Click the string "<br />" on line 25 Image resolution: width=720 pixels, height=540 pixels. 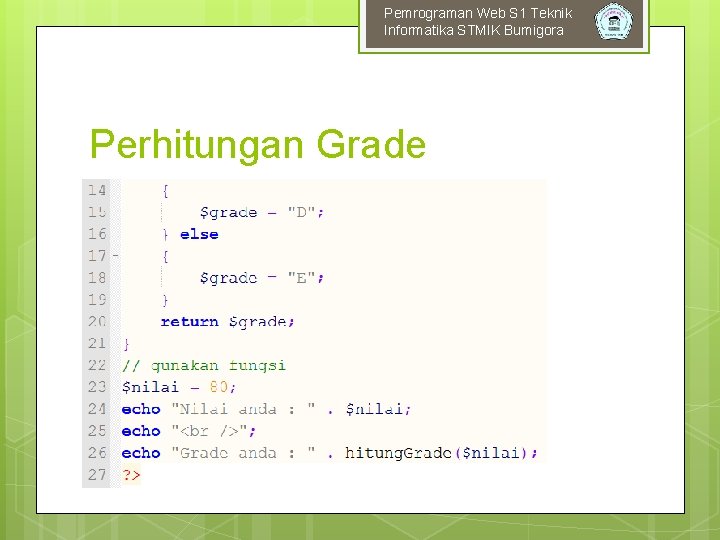[210, 431]
